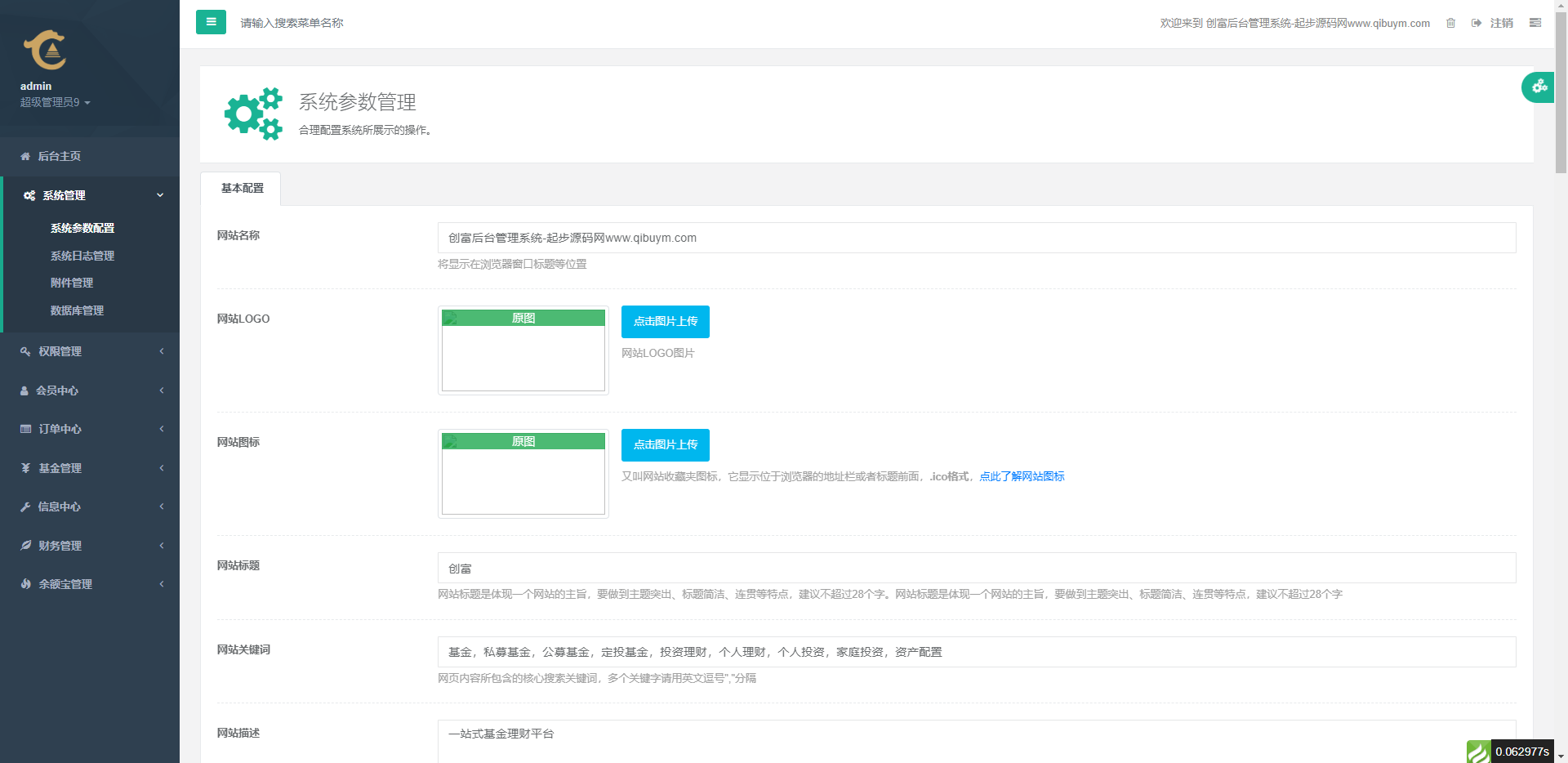
Task: Click the green hamburger menu toggle button
Action: coord(211,22)
